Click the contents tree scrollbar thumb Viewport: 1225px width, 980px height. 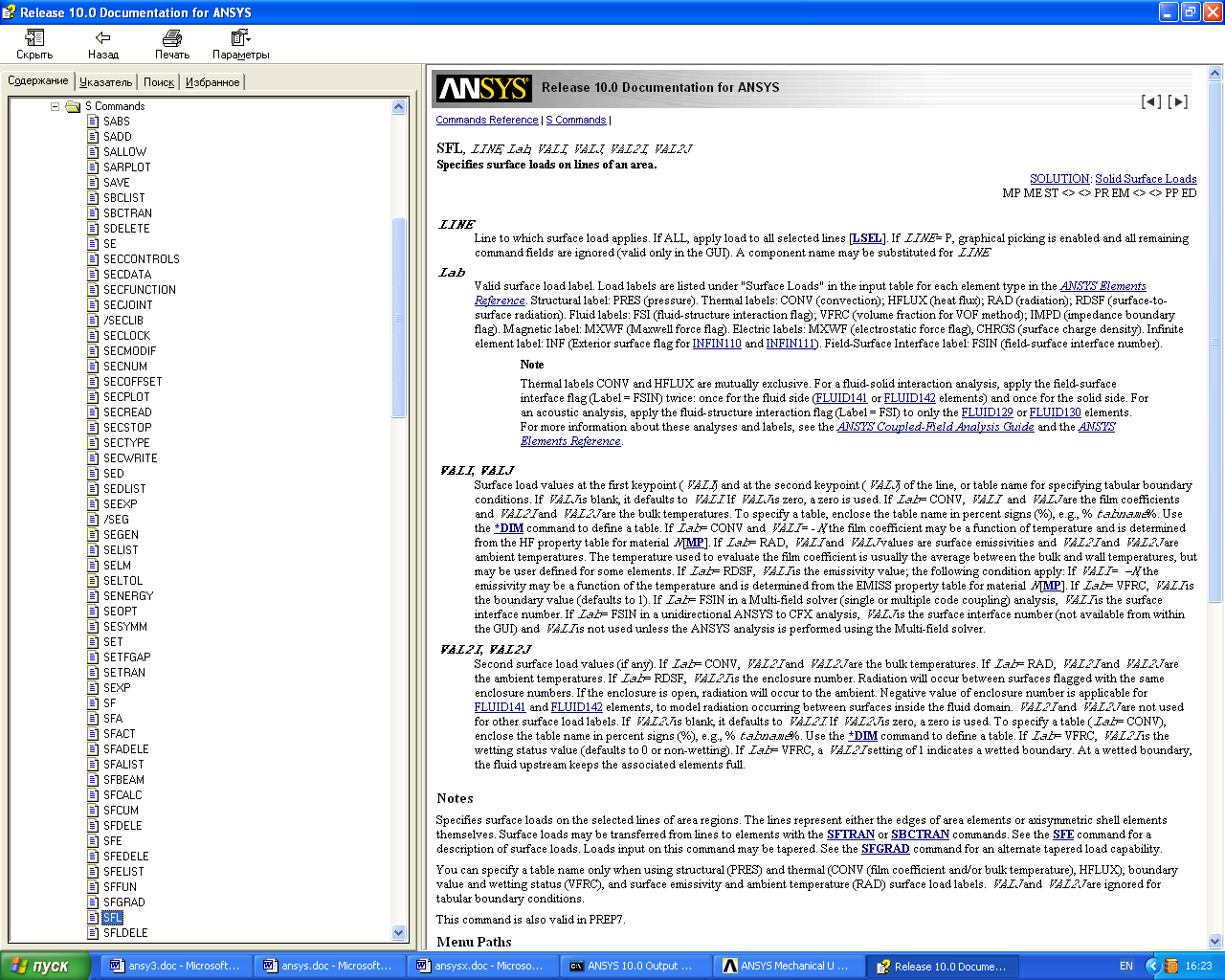[399, 318]
